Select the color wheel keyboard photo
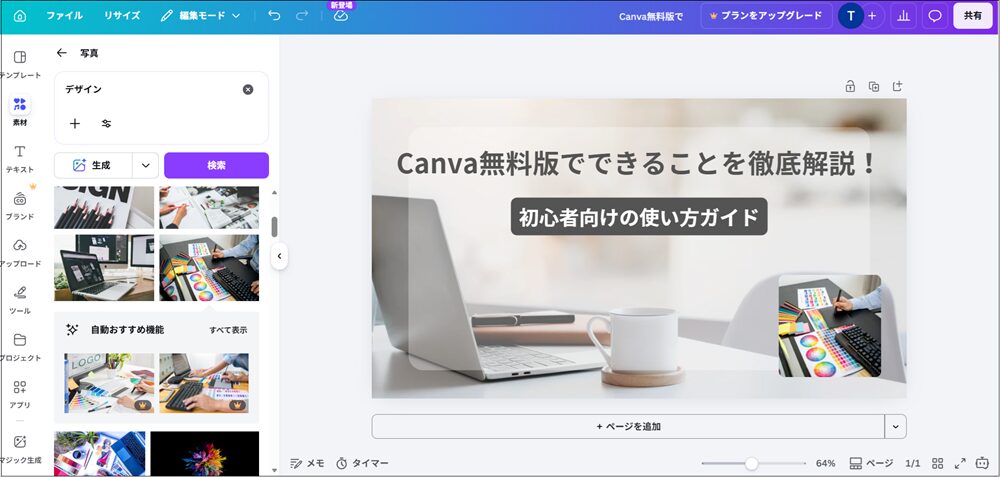The image size is (1000, 477). 209,268
